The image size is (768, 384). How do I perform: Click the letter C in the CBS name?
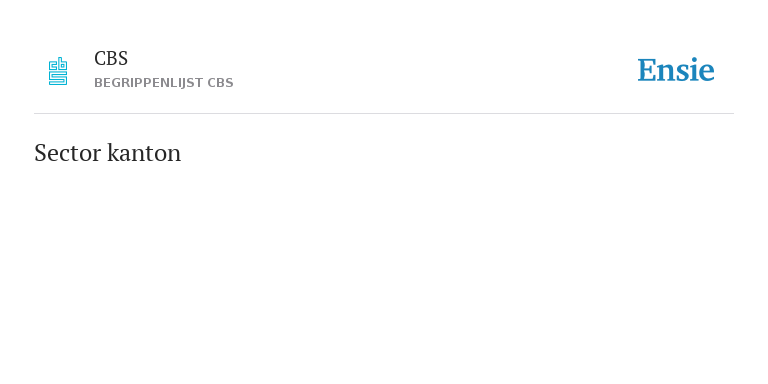pyautogui.click(x=99, y=58)
